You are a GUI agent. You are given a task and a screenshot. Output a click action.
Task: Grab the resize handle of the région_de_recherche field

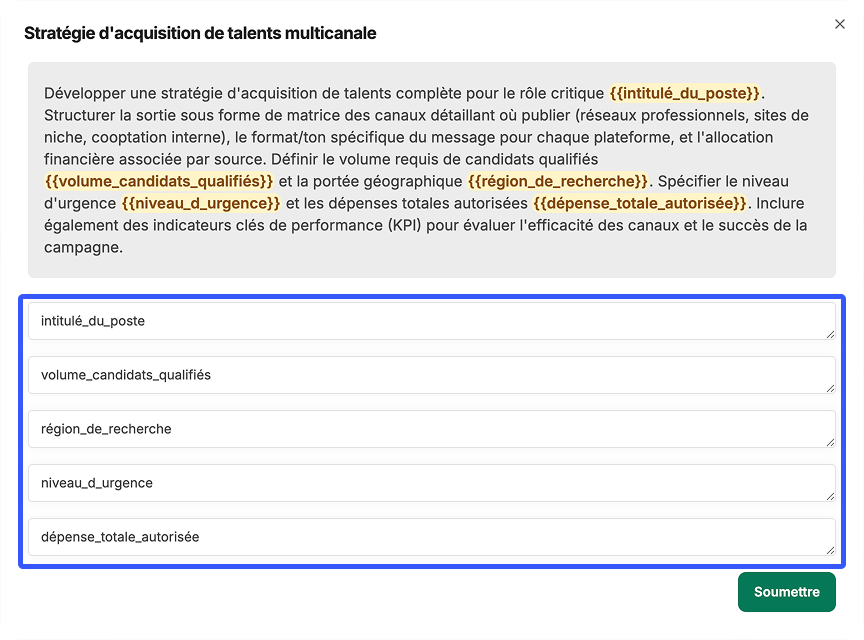point(830,442)
